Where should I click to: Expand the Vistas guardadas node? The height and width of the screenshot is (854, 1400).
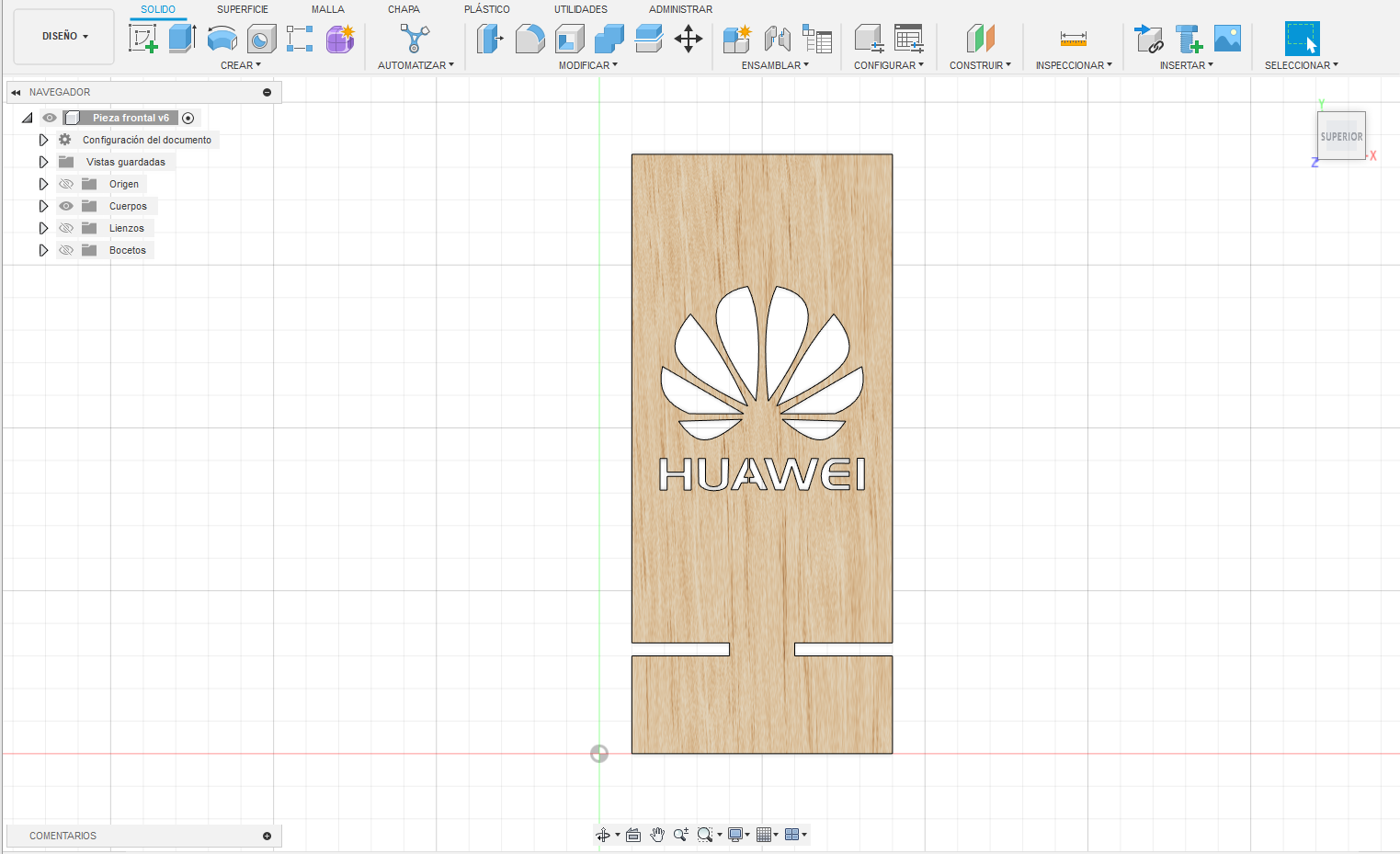(x=43, y=162)
